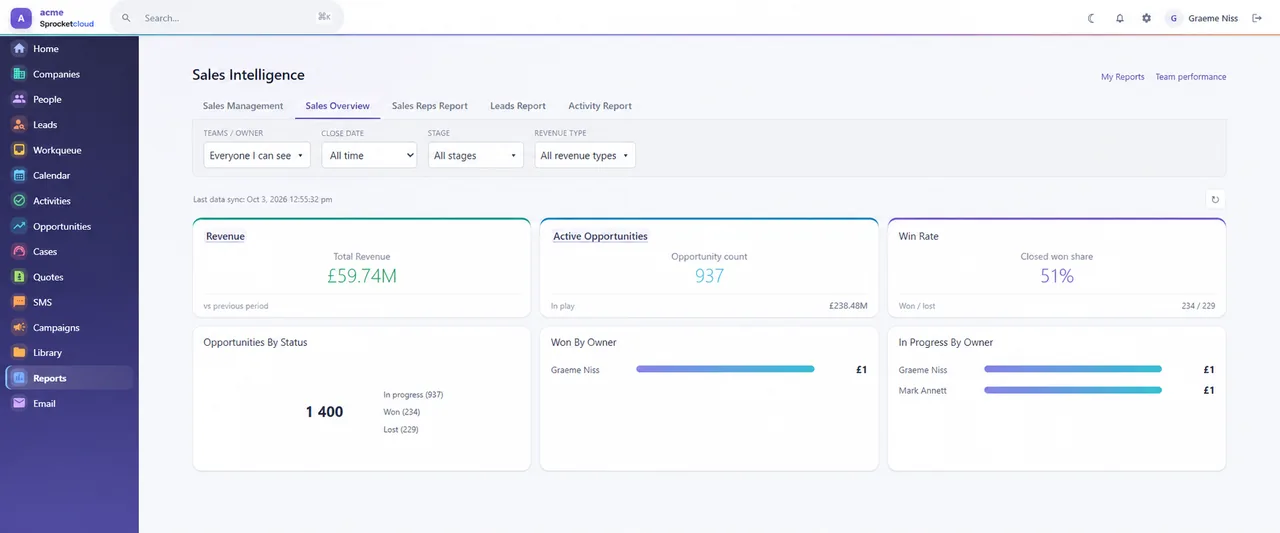Select the Sales Overview tab
This screenshot has height=533, width=1280.
tap(338, 106)
